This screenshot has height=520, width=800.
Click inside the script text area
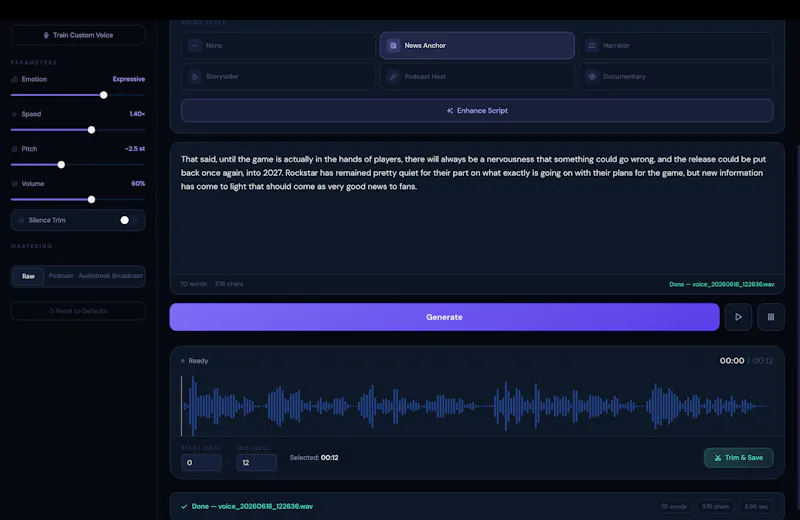(477, 209)
